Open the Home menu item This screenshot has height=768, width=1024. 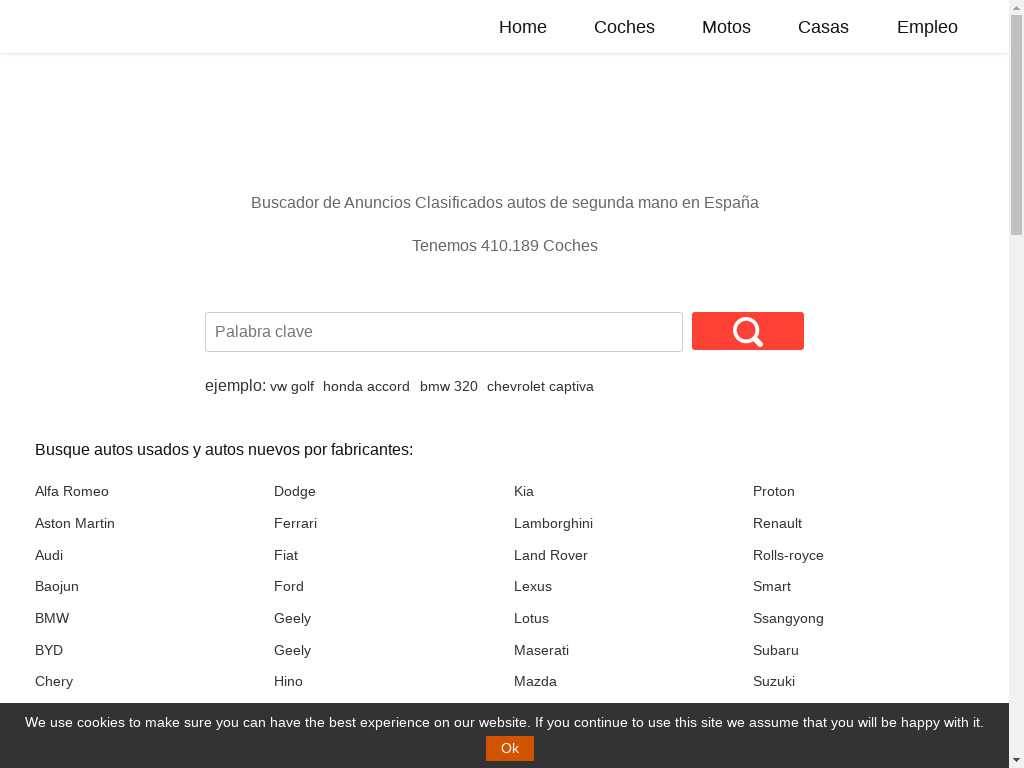(522, 27)
